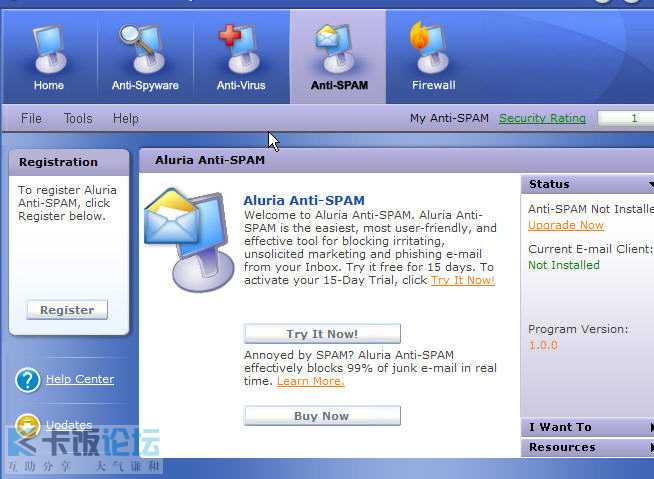
Task: Click the 1.0.0 program version link
Action: 543,345
